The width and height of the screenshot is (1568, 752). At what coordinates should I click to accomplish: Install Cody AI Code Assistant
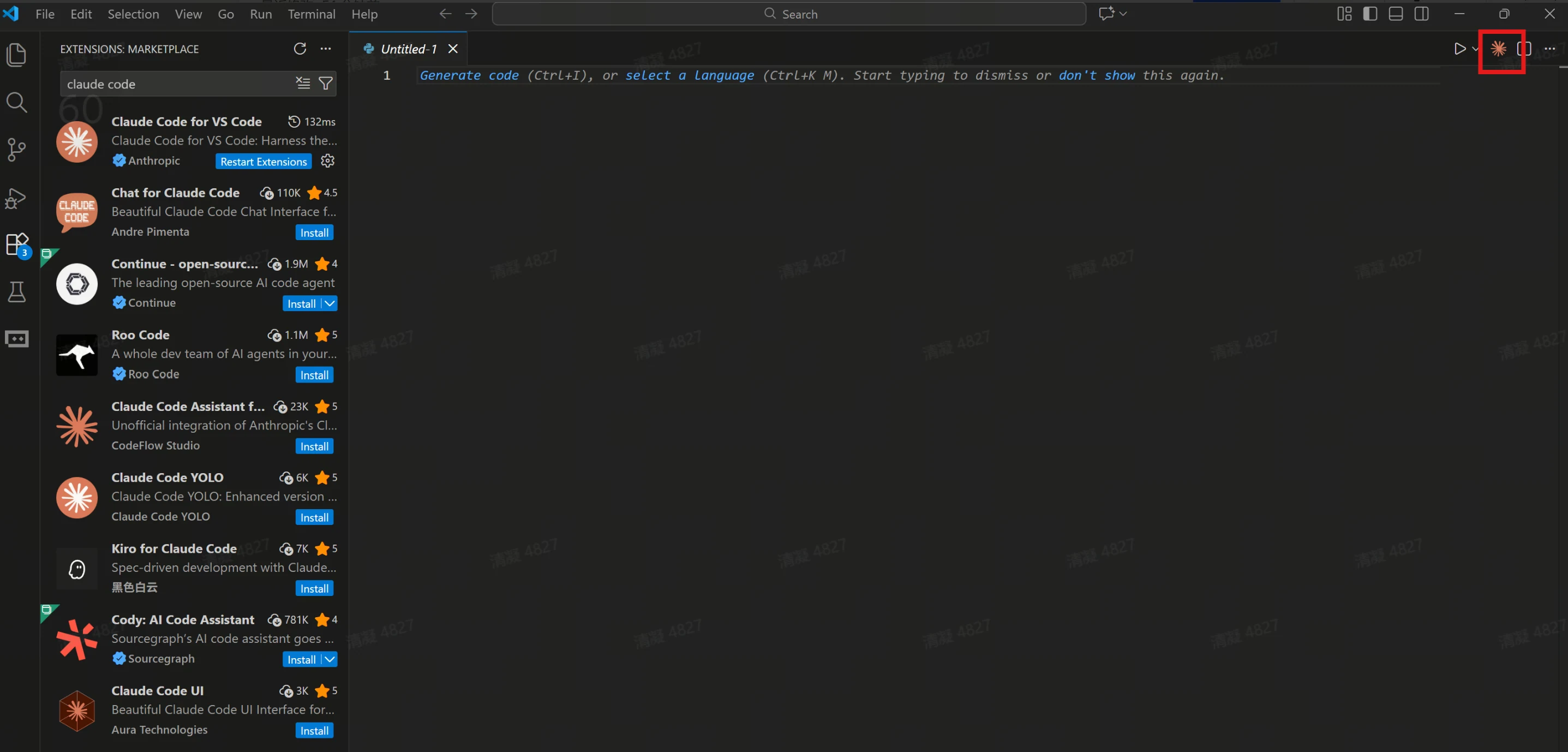pyautogui.click(x=301, y=659)
